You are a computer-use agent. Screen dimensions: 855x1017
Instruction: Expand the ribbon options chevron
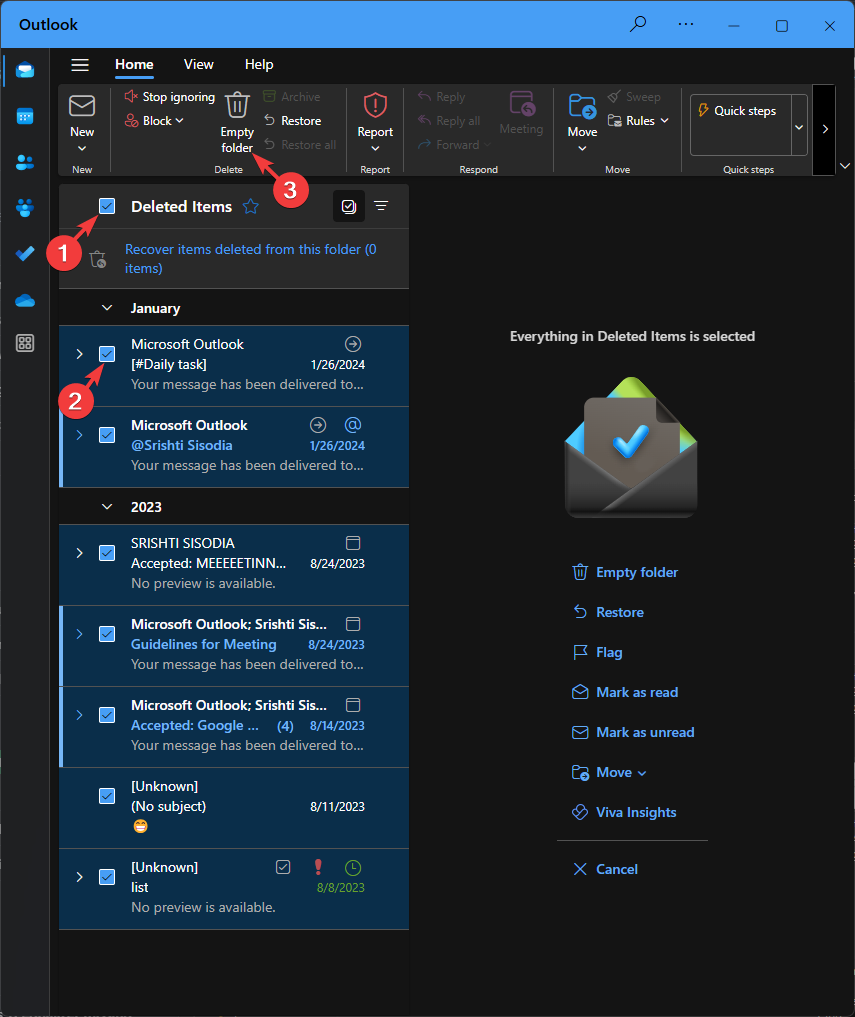point(845,166)
